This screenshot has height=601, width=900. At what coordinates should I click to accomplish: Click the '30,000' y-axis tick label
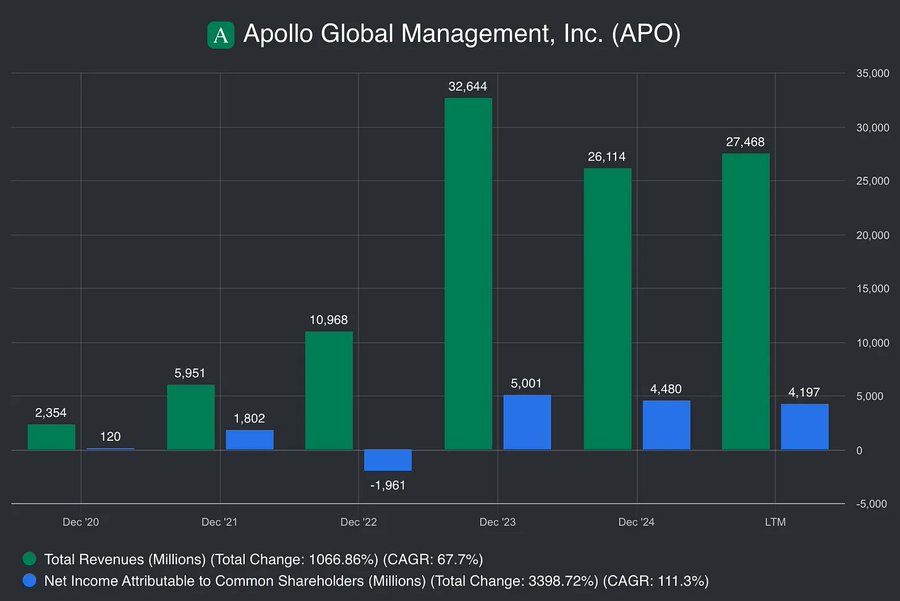(872, 127)
